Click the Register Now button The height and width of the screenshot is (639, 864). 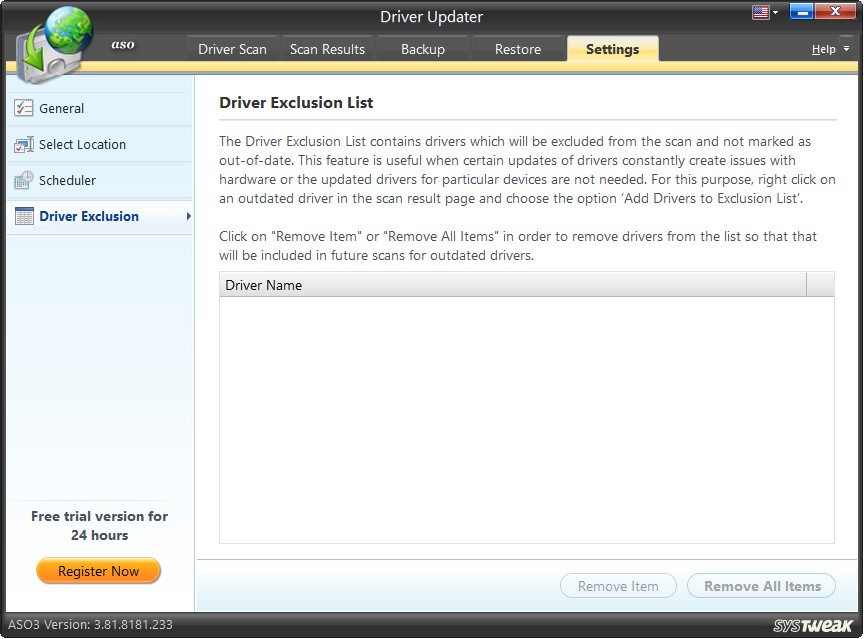pos(97,570)
